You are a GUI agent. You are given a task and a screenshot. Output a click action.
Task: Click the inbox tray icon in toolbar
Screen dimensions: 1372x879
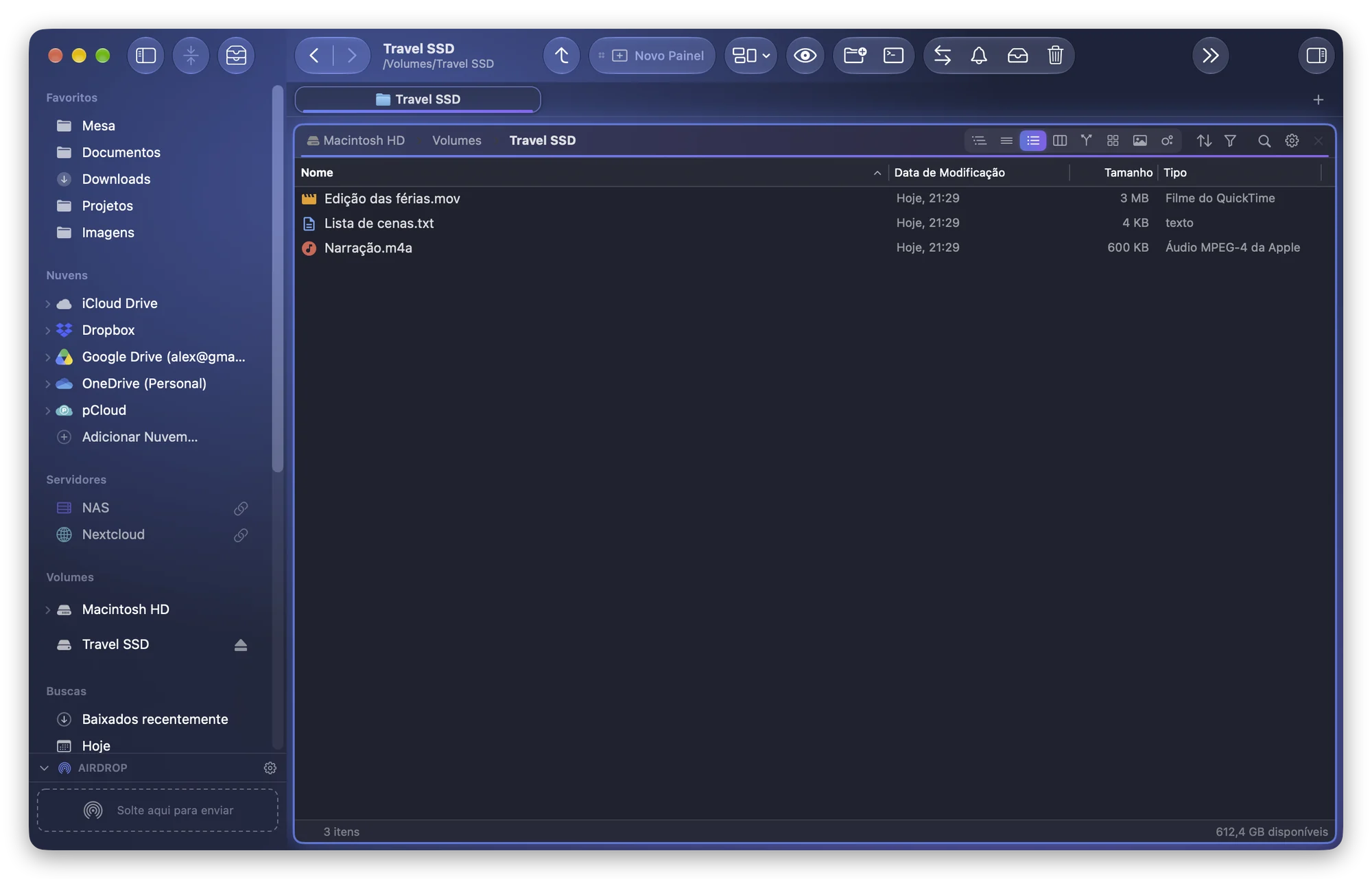pos(1017,56)
